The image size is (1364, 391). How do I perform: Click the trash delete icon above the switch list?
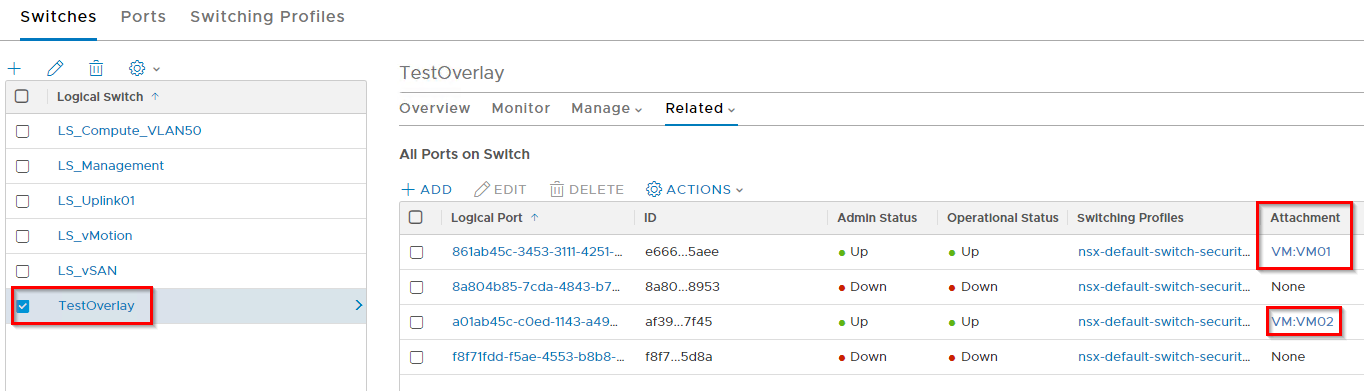point(96,68)
